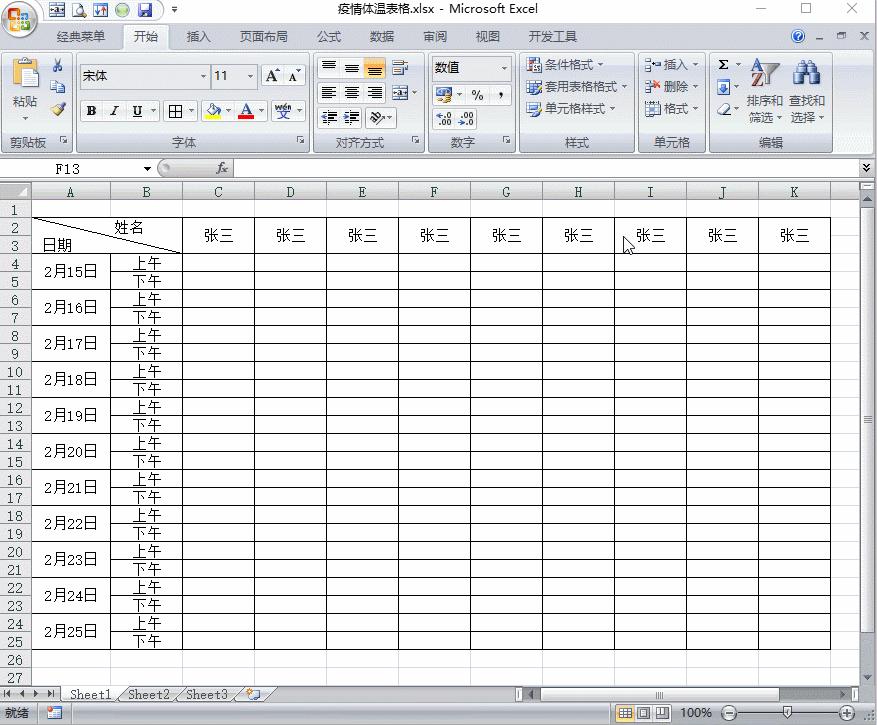Click the Paste clipboard icon
This screenshot has height=725, width=877.
[x=25, y=73]
